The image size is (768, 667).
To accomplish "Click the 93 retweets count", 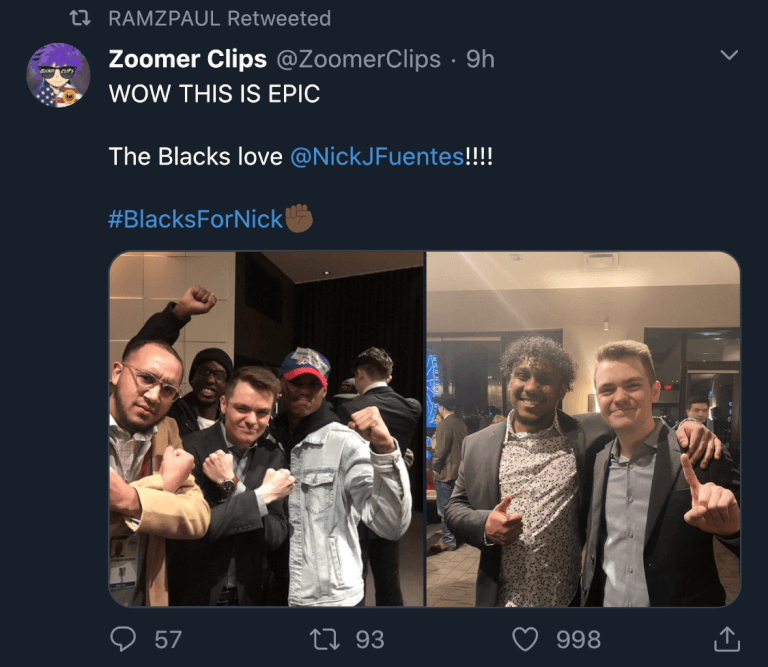I will click(x=370, y=640).
